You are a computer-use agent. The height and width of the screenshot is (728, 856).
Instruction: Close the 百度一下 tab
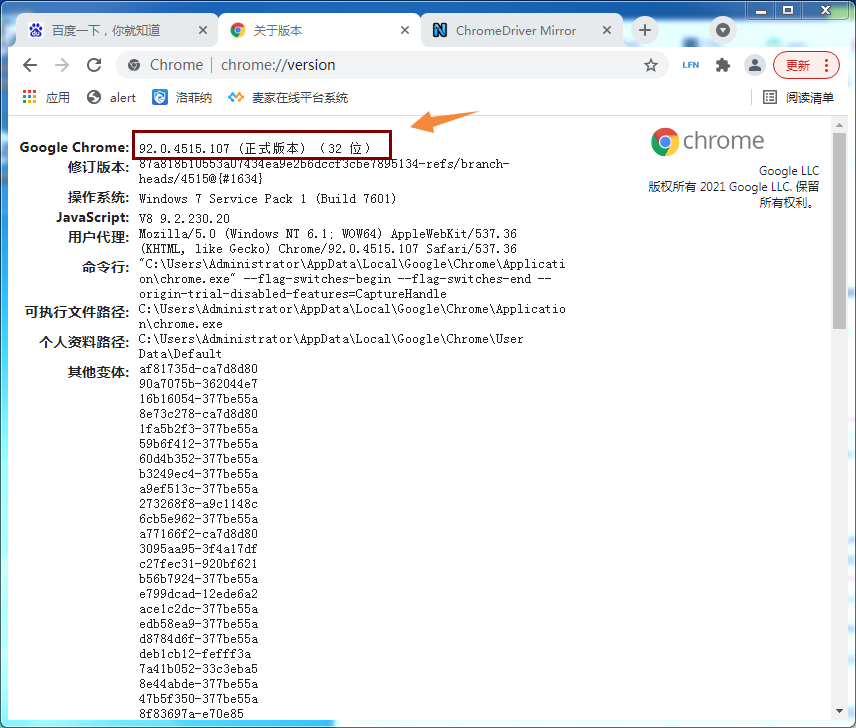[x=203, y=30]
